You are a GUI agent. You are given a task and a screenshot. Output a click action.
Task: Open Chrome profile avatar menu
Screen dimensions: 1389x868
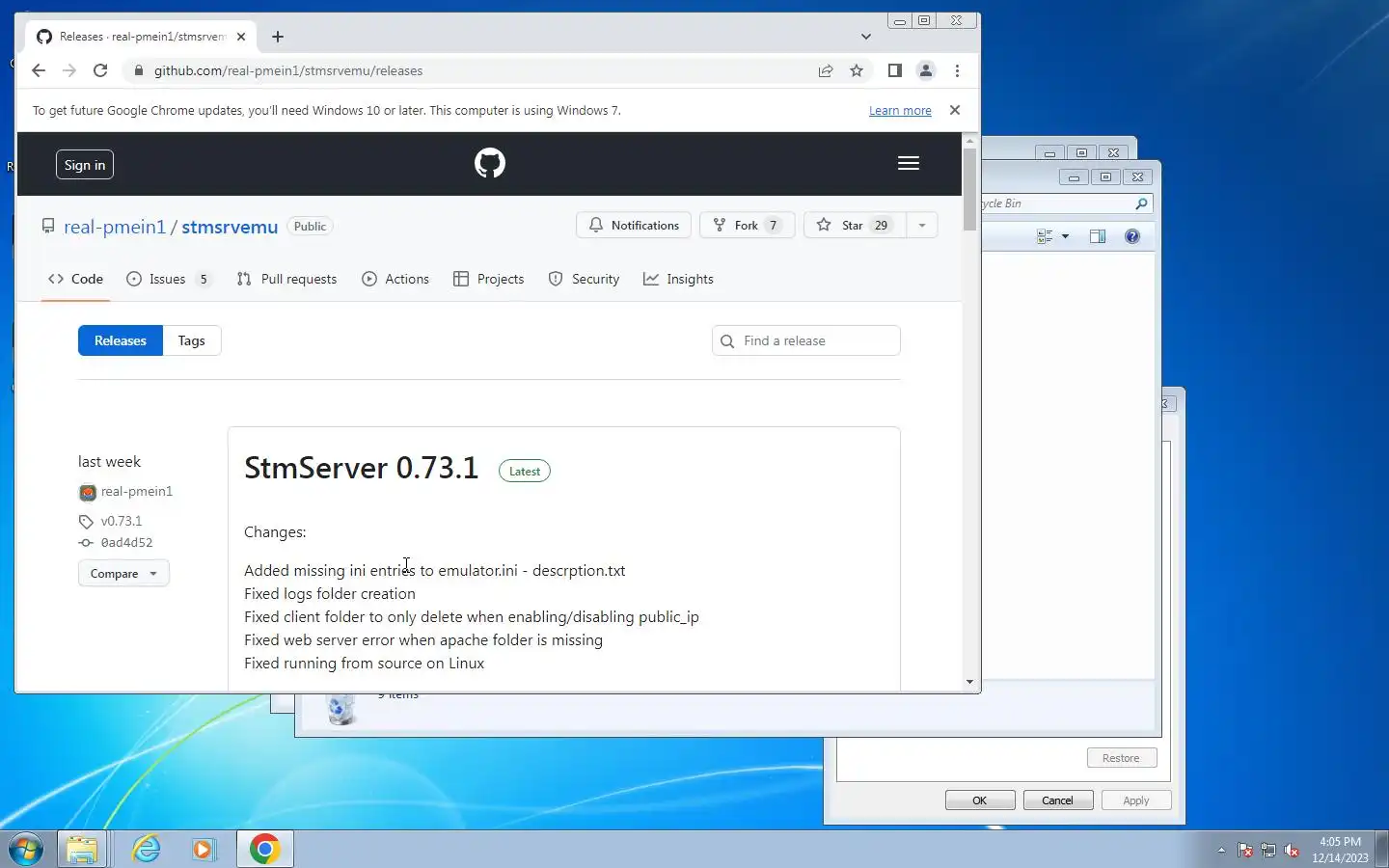tap(926, 70)
